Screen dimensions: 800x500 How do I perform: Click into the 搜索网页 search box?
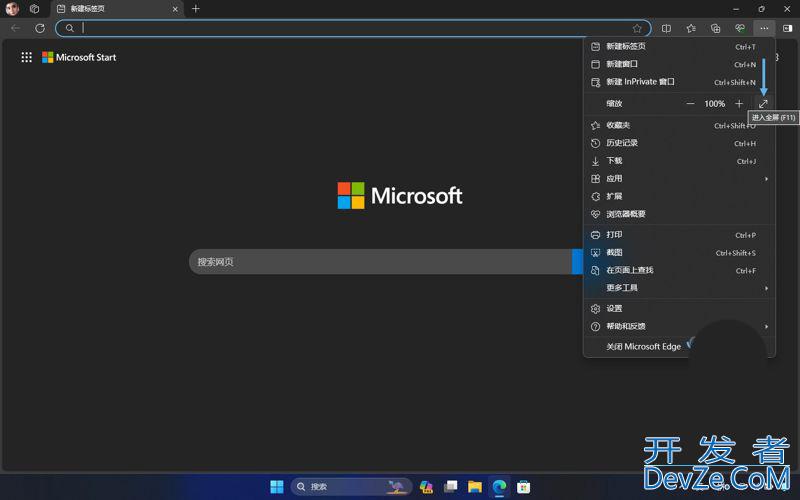380,262
